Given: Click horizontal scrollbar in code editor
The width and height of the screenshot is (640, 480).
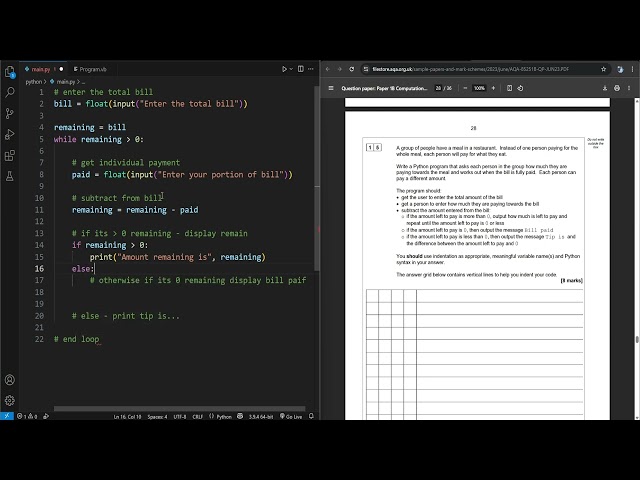Looking at the screenshot, I should (x=180, y=408).
